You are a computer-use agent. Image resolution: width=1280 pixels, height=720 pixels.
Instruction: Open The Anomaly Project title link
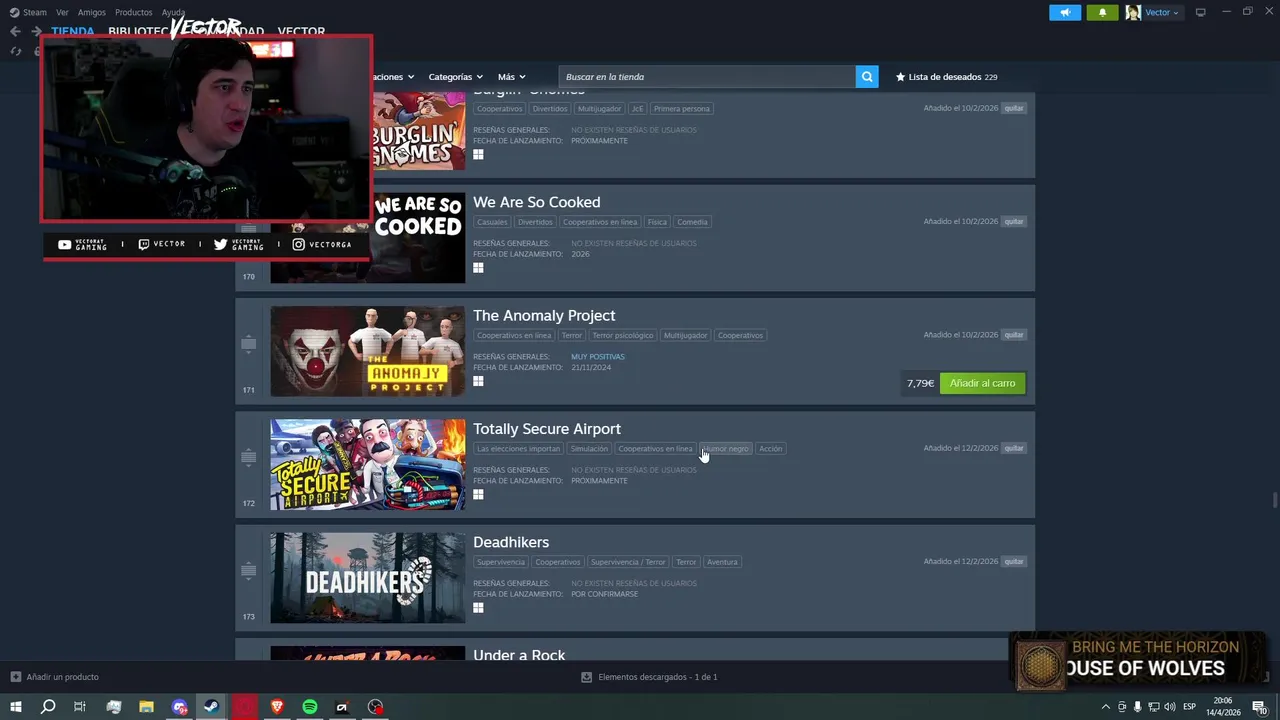point(544,316)
